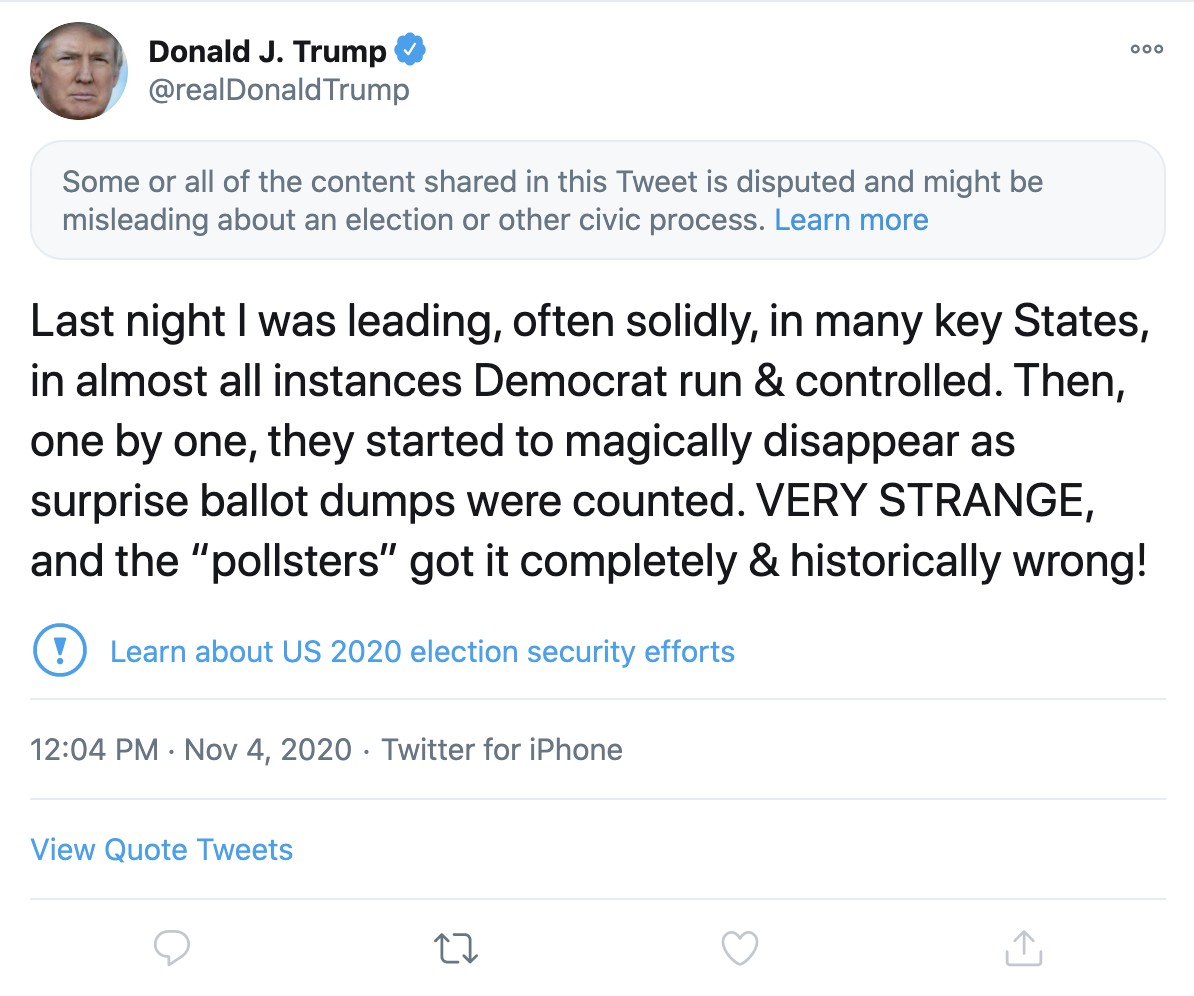Open the @realDonaldTrump handle link

[279, 90]
